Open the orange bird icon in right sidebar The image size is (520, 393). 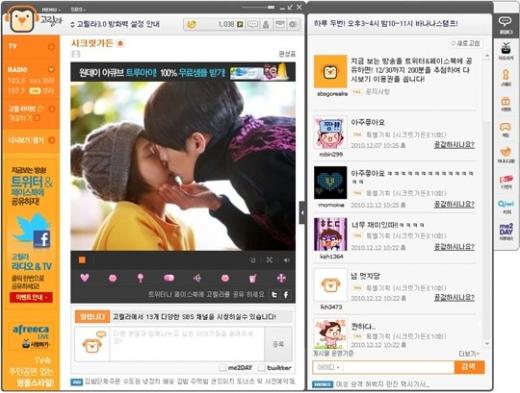[506, 155]
